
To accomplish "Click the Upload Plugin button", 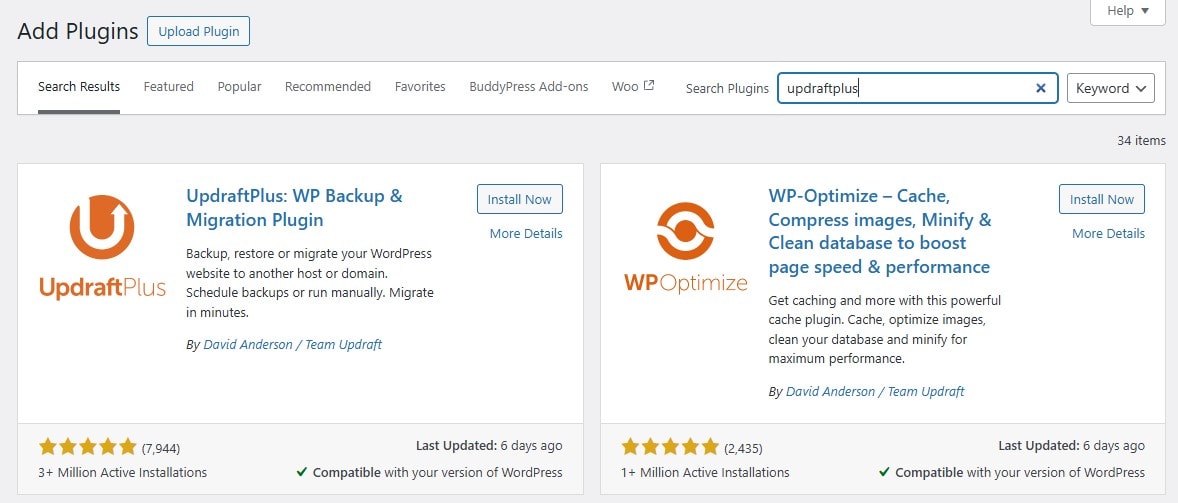I will click(x=198, y=32).
